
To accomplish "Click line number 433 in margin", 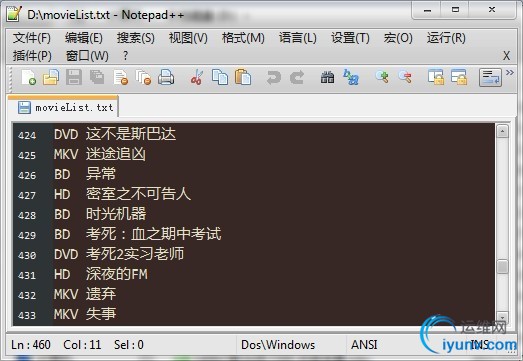I will [27, 316].
